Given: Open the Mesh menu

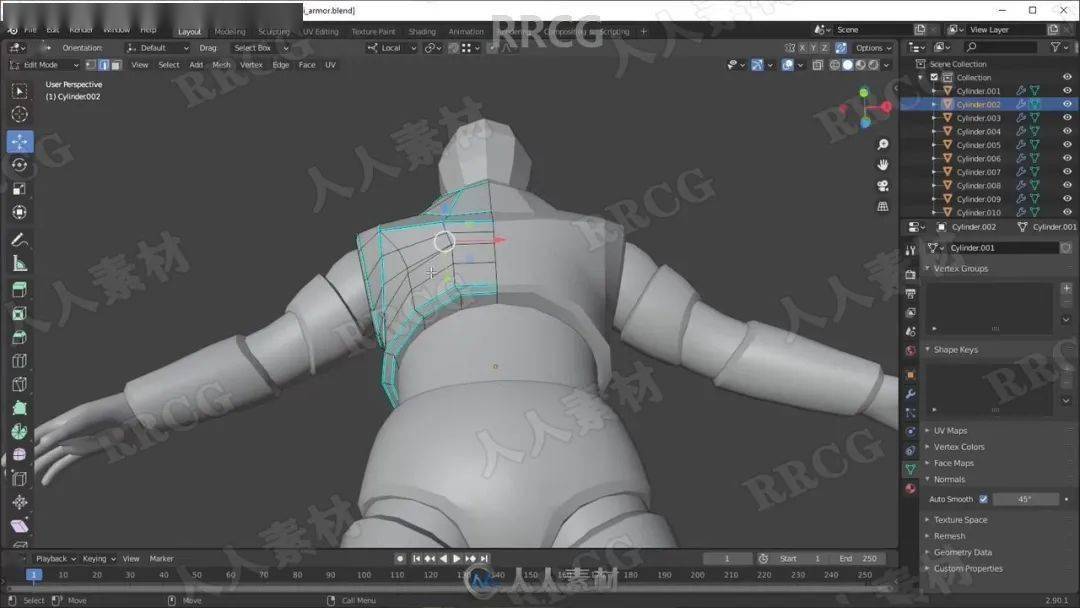Looking at the screenshot, I should [221, 65].
